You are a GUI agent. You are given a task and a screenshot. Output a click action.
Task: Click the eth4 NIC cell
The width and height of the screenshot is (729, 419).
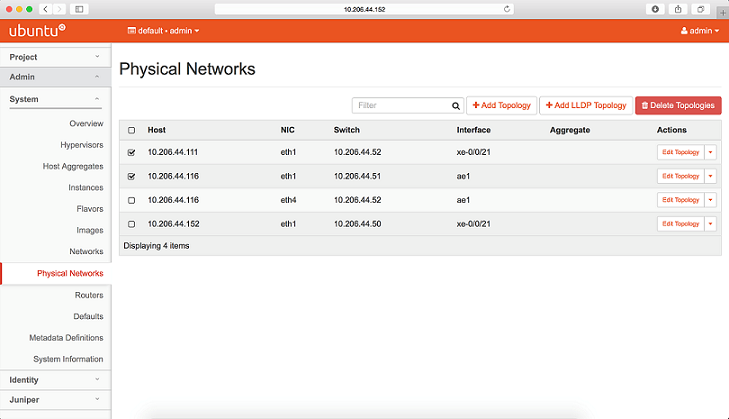[x=288, y=200]
